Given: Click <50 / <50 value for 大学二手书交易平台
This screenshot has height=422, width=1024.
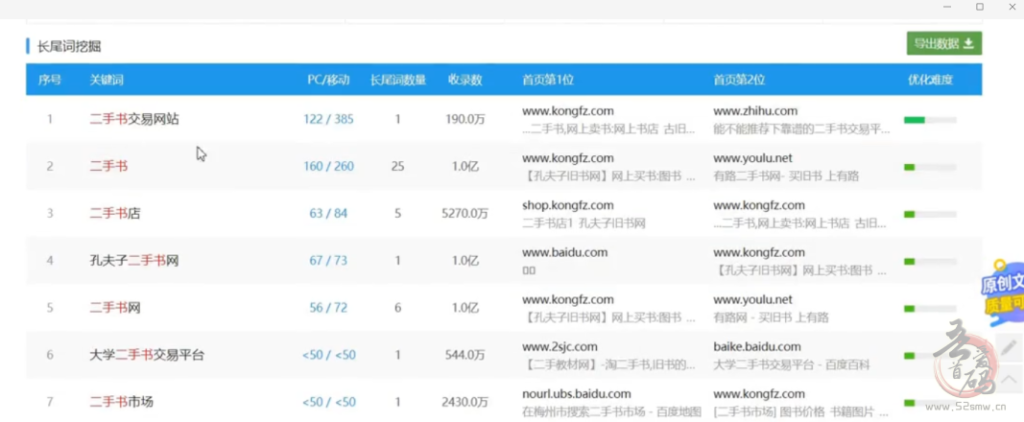Looking at the screenshot, I should pyautogui.click(x=328, y=355).
